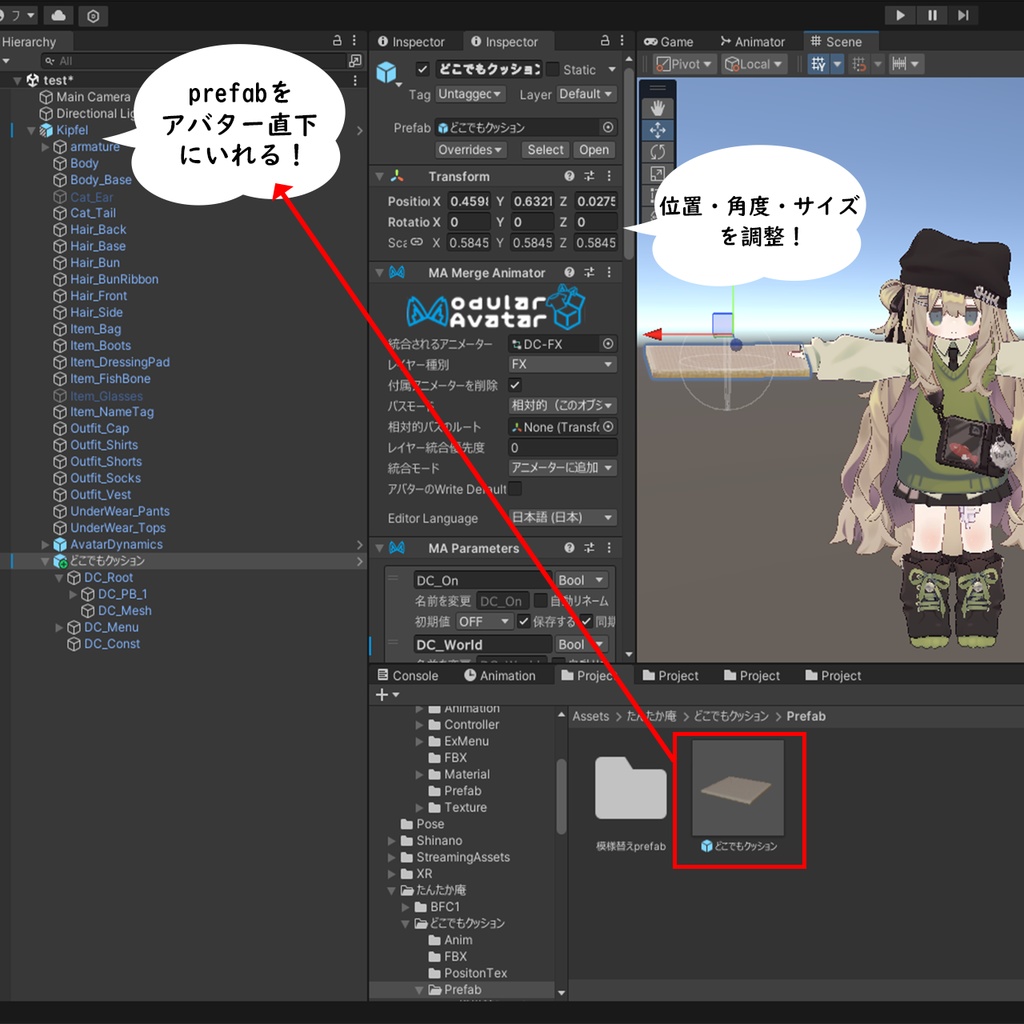Switch to the Console tab
Screen dimensions: 1024x1024
pos(407,675)
